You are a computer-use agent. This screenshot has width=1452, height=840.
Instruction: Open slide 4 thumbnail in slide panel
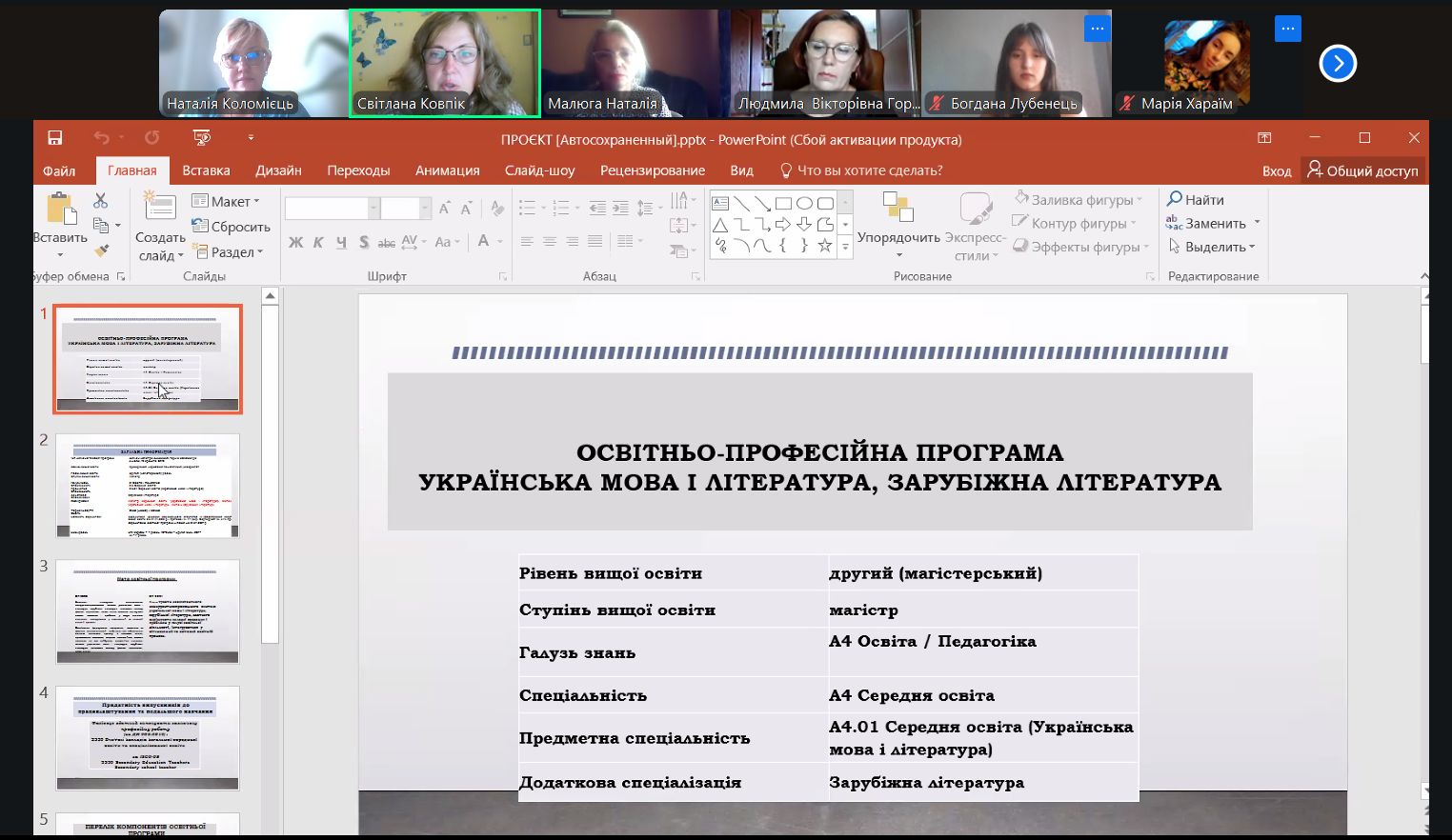click(148, 738)
